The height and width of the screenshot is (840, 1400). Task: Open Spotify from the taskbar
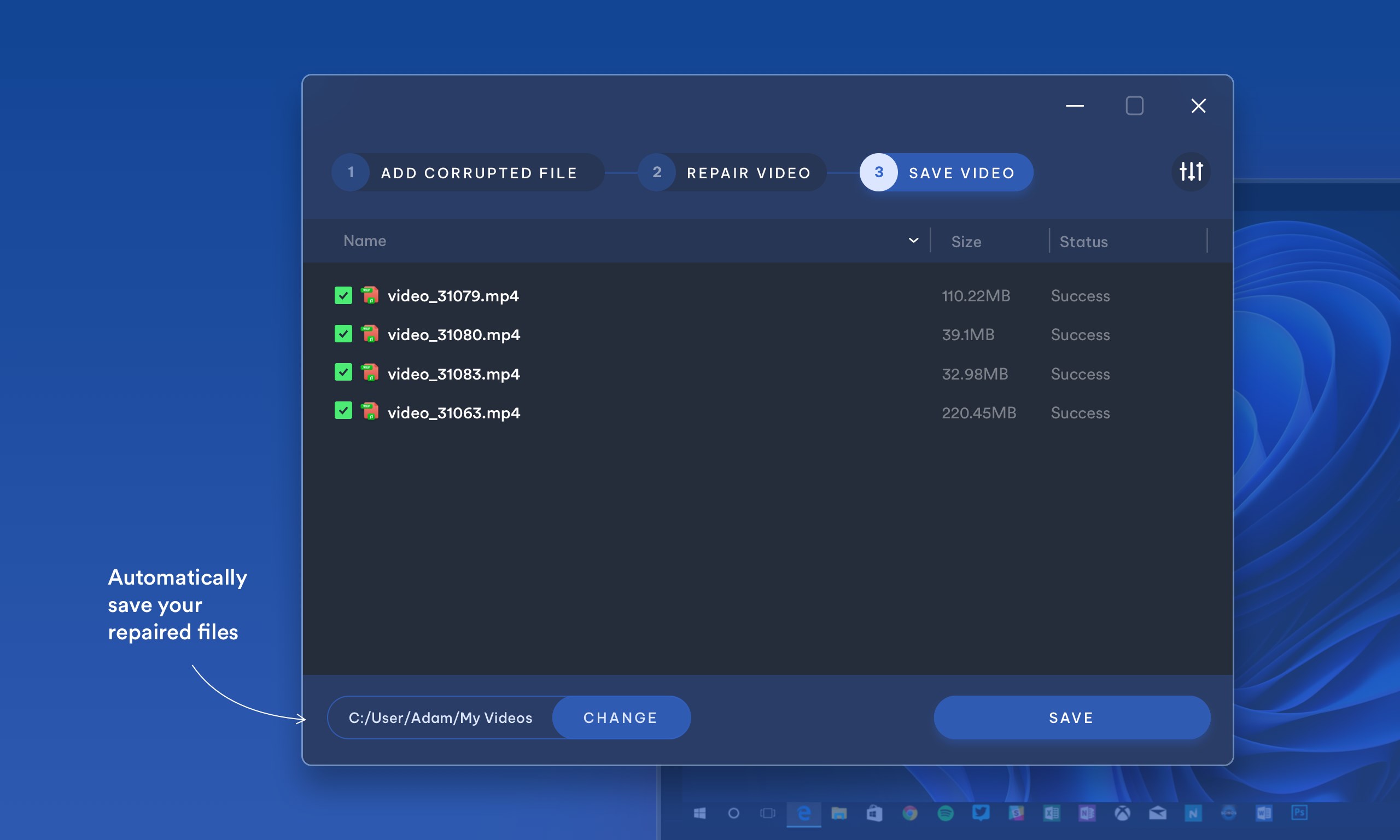(945, 813)
